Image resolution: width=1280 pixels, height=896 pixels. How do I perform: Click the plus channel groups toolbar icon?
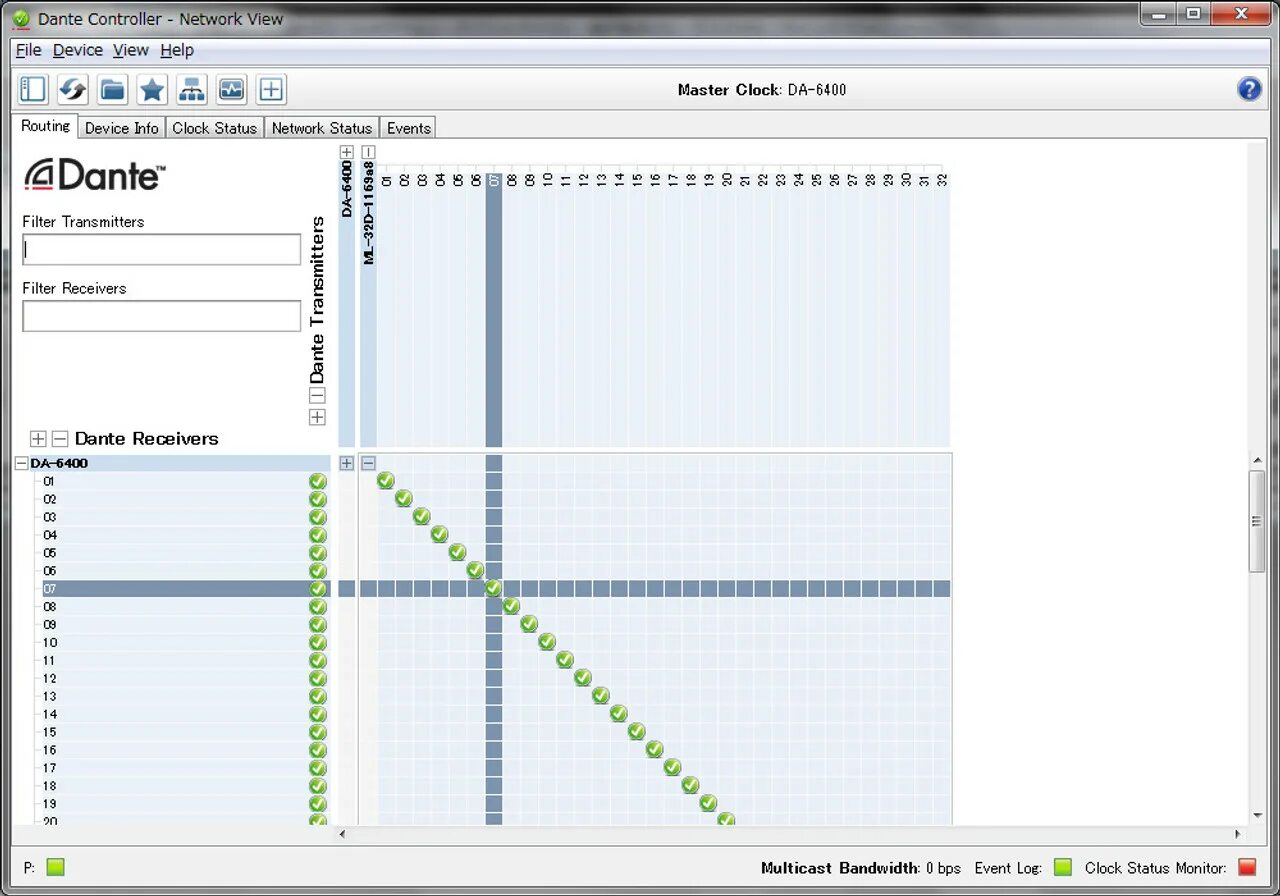271,89
